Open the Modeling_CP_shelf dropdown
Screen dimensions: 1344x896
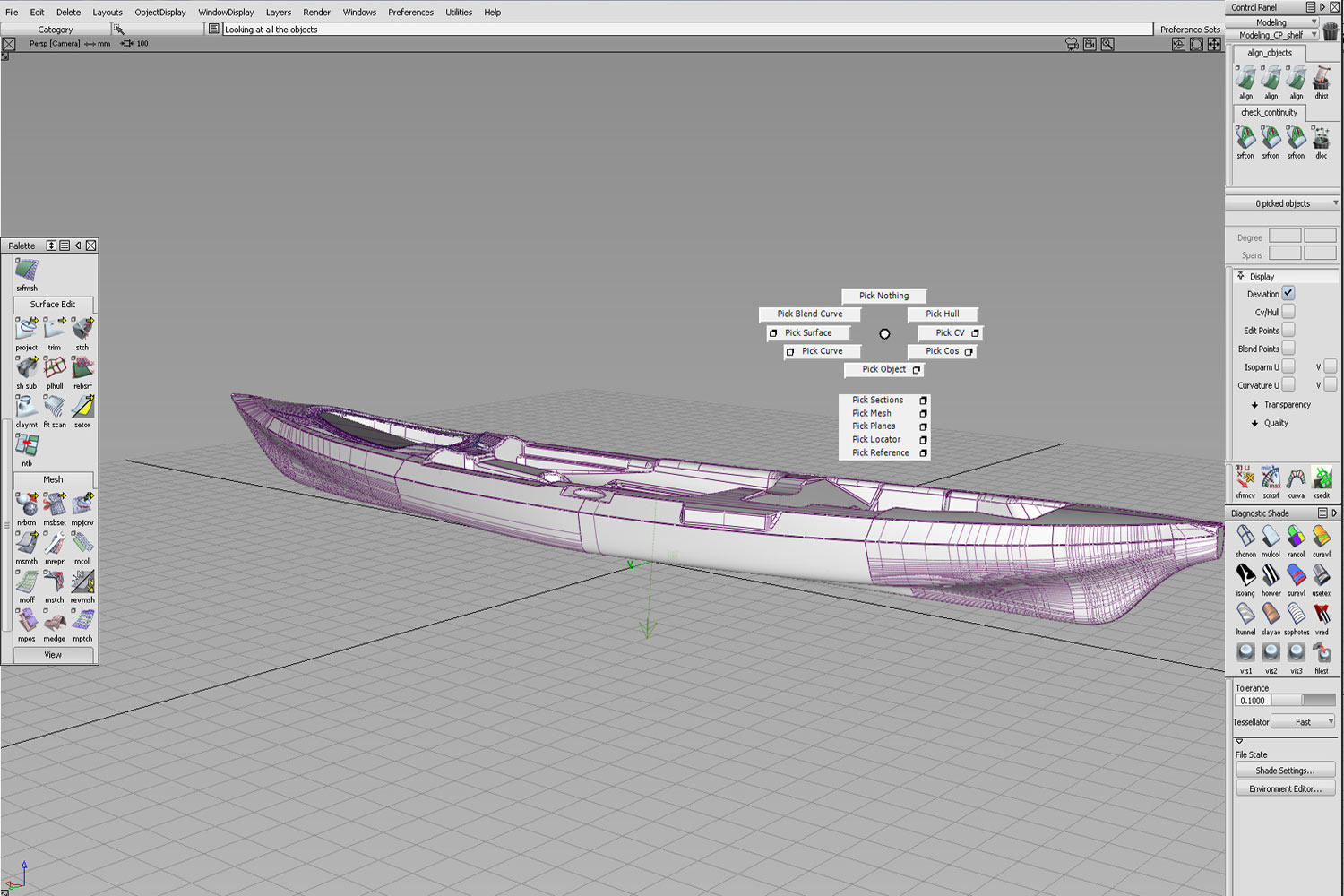1277,35
